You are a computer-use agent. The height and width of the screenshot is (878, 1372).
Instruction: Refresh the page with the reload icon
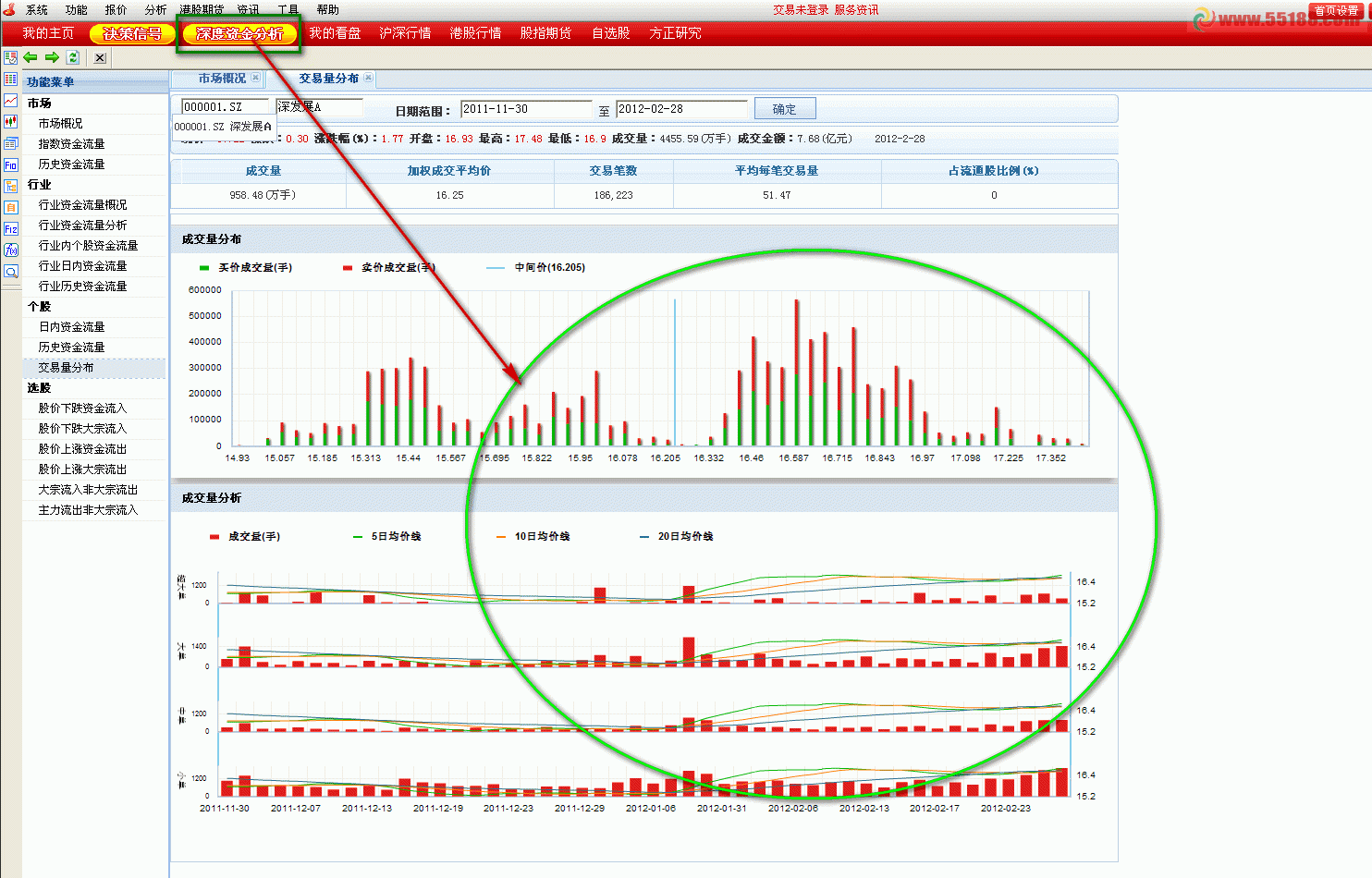click(x=73, y=57)
